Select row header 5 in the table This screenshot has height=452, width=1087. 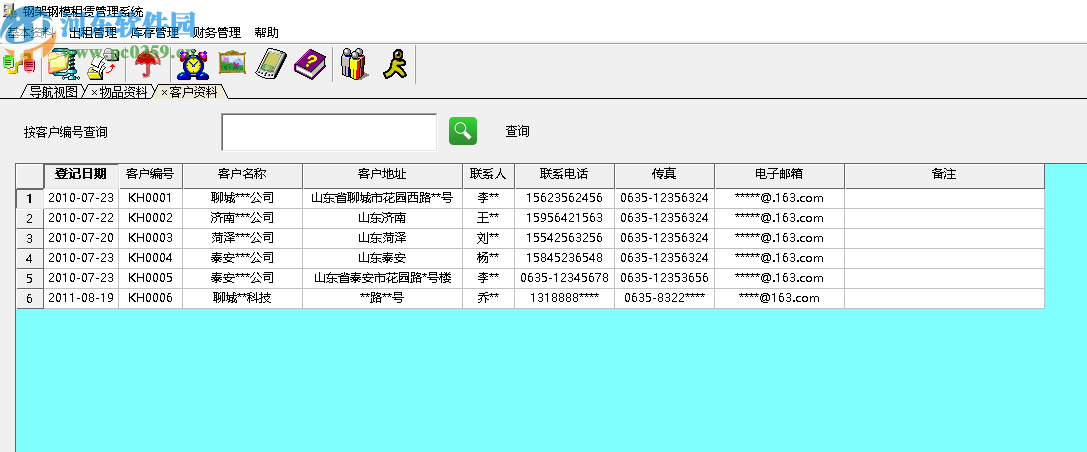pyautogui.click(x=30, y=279)
